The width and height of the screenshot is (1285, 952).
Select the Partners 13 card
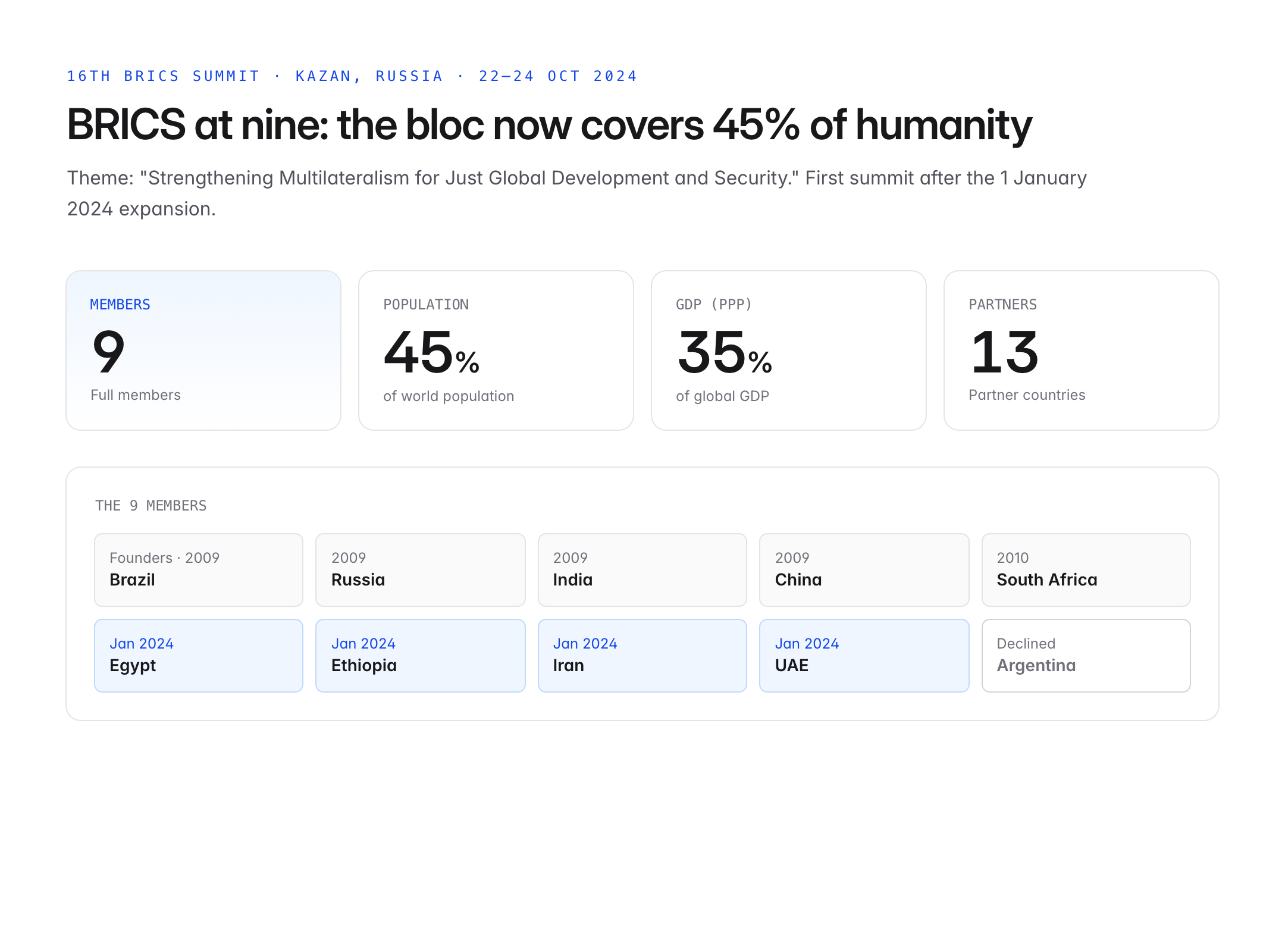coord(1082,350)
